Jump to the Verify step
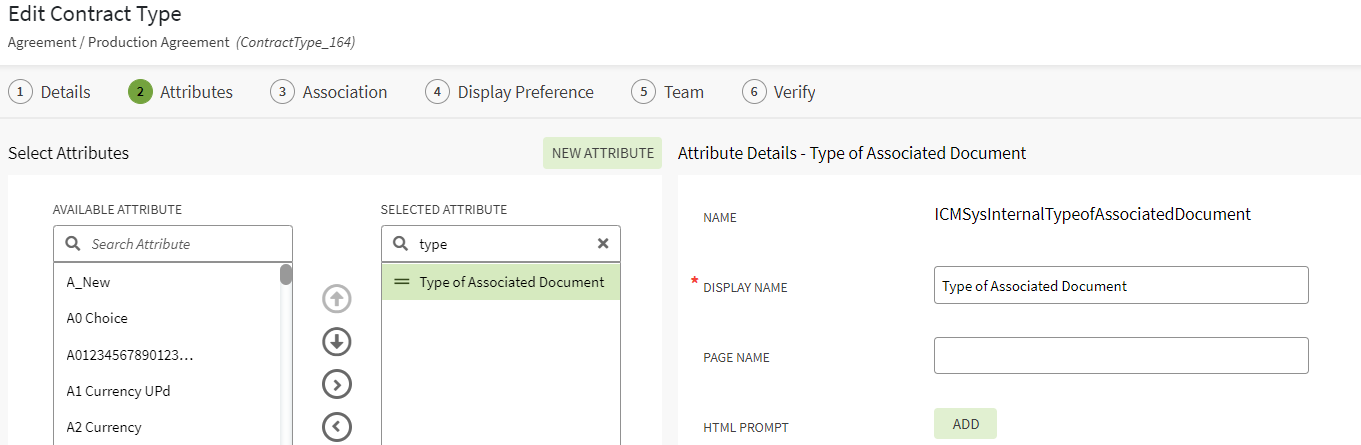 coord(779,92)
